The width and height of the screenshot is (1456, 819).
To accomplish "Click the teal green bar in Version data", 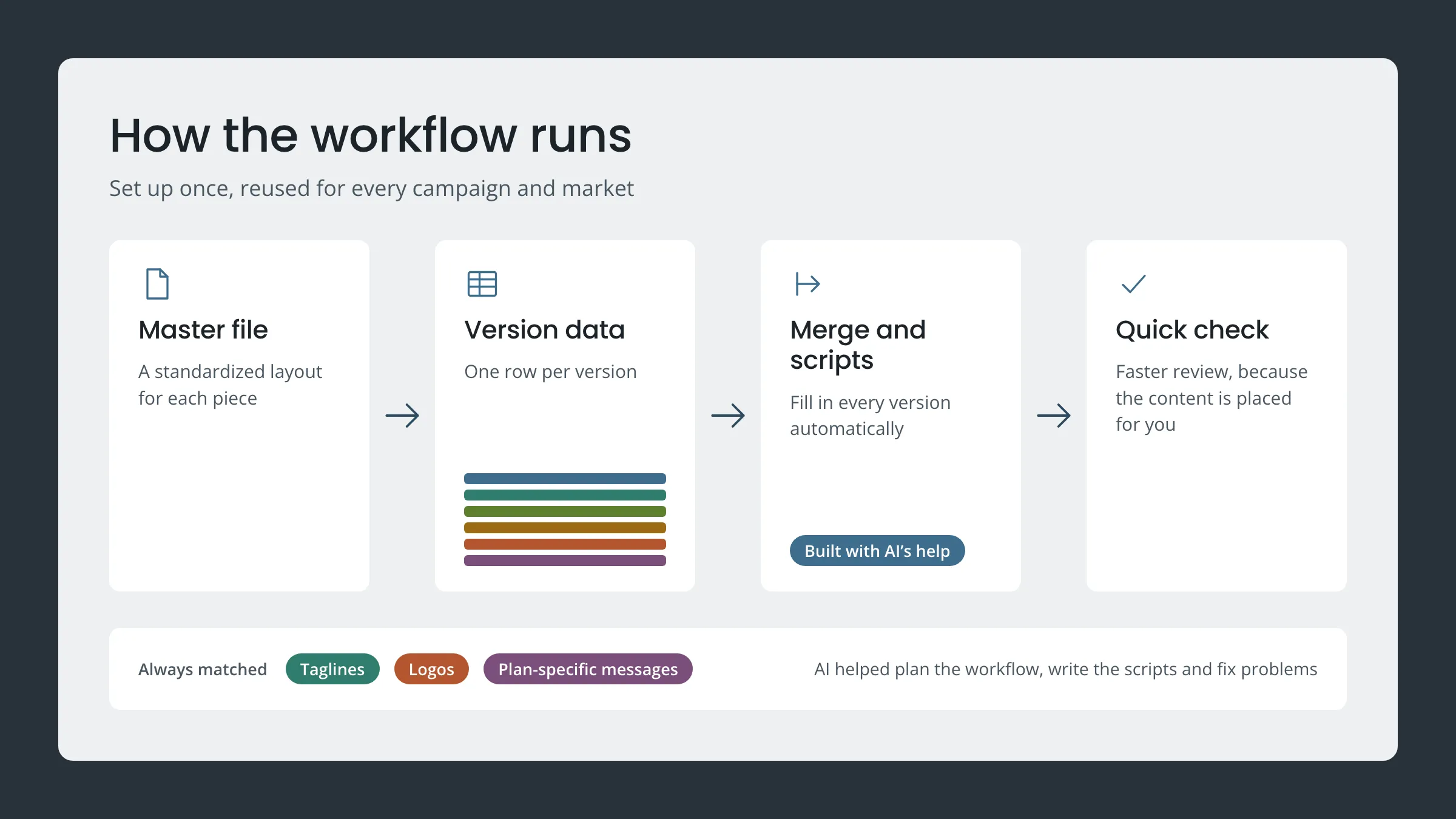I will [x=565, y=495].
